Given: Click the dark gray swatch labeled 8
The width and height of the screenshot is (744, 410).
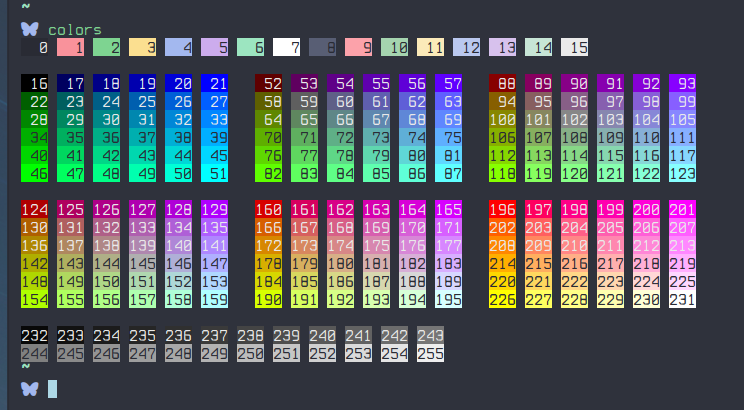Looking at the screenshot, I should 323,47.
